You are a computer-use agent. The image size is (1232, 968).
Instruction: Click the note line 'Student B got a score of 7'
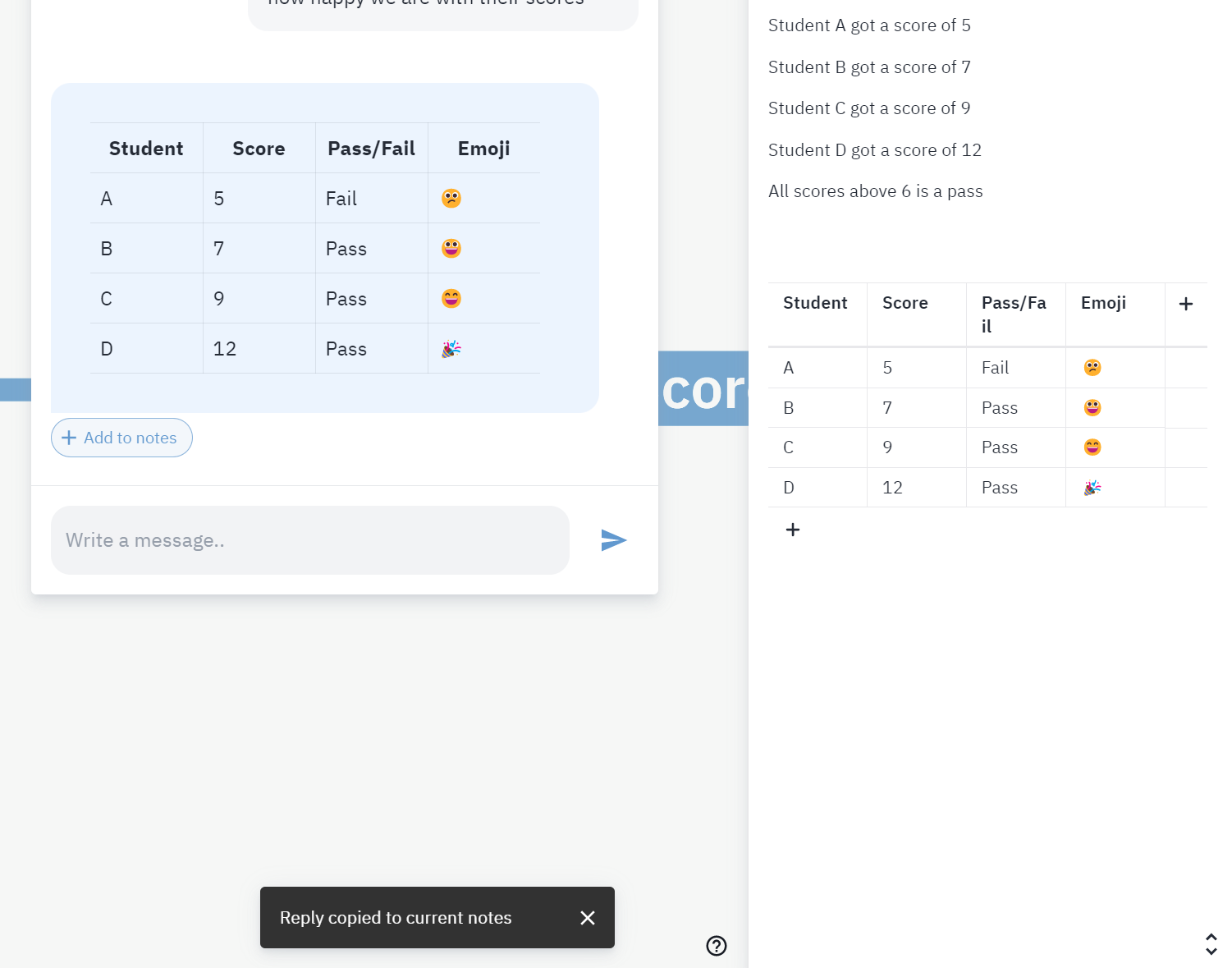point(869,67)
